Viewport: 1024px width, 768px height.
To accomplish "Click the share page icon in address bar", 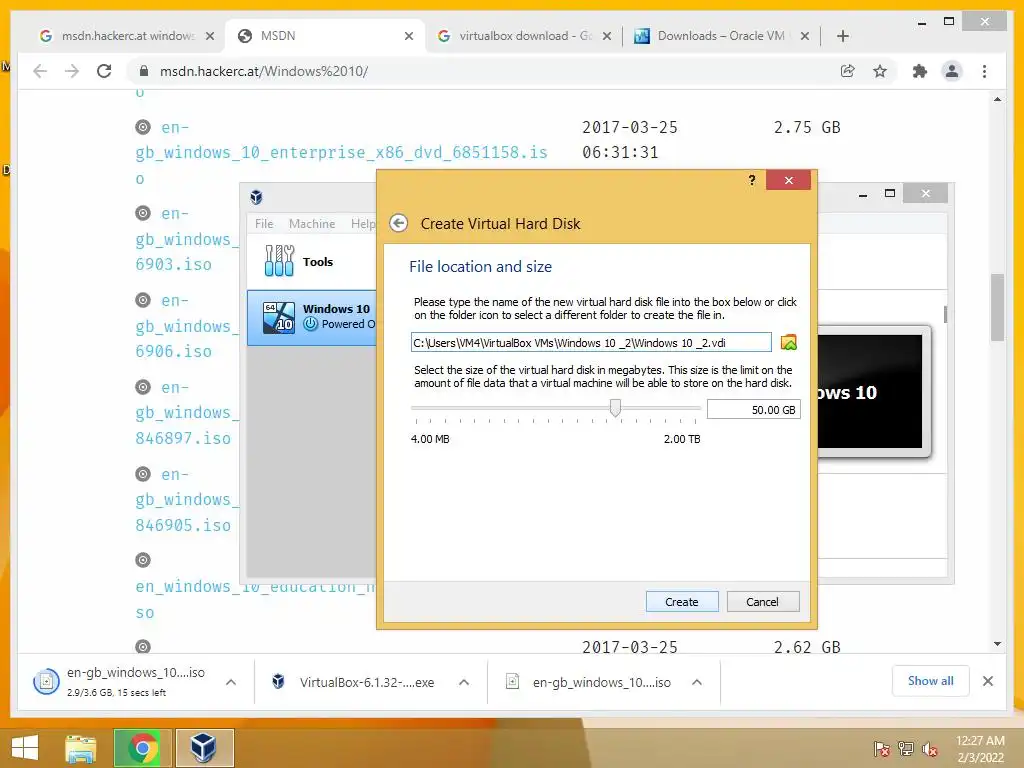I will (848, 71).
